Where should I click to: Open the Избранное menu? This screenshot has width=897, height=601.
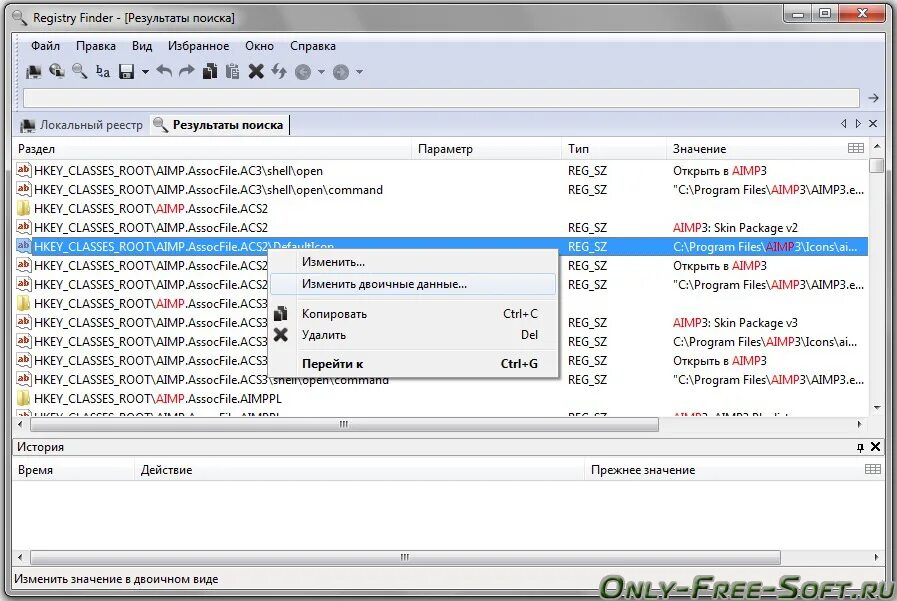click(x=199, y=46)
